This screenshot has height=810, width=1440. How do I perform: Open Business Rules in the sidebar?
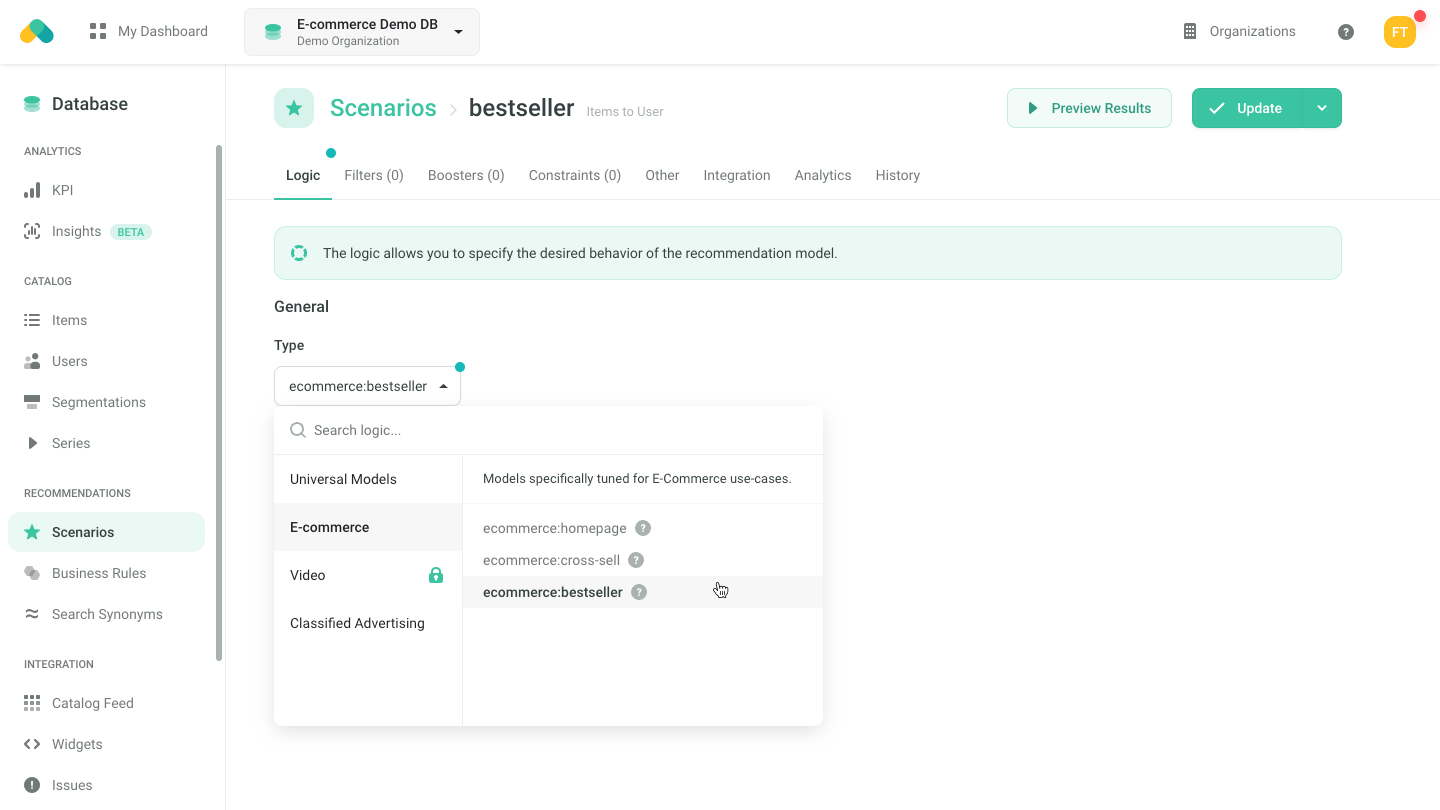point(99,573)
